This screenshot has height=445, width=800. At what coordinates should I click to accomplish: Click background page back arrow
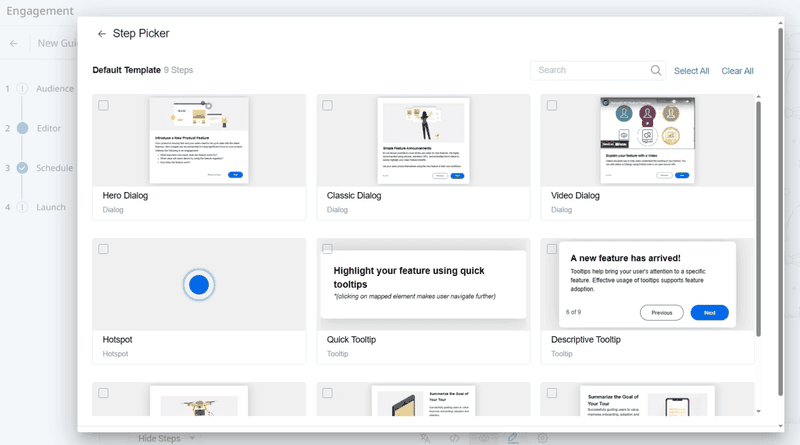(x=14, y=44)
